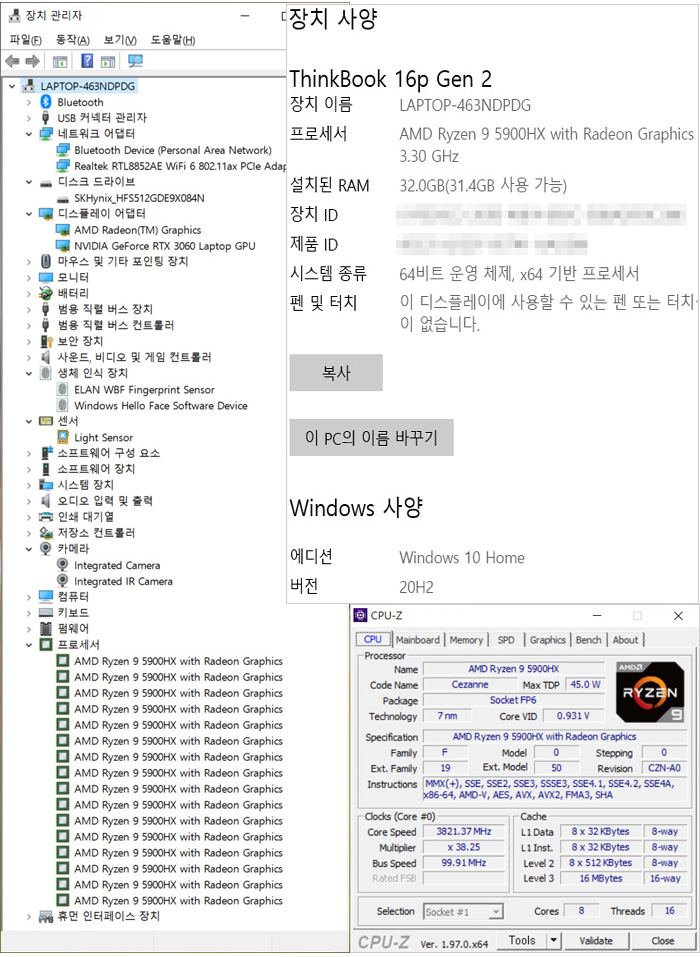Open the 동작(A) menu
The height and width of the screenshot is (957, 700).
tap(73, 40)
